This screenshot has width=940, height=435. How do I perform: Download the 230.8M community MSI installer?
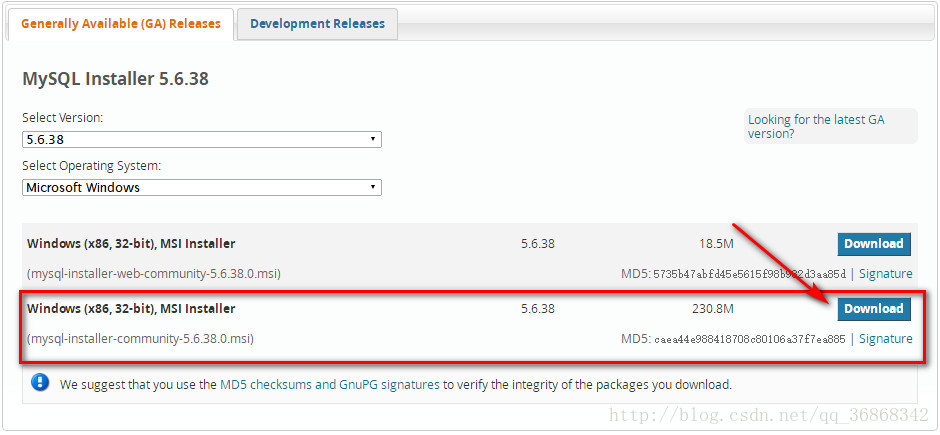coord(873,309)
